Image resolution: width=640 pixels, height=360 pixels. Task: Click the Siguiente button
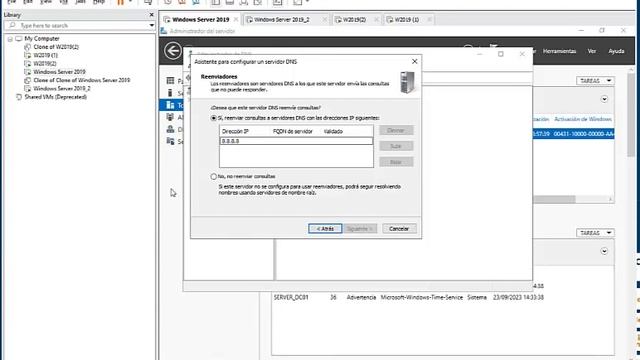pos(360,229)
